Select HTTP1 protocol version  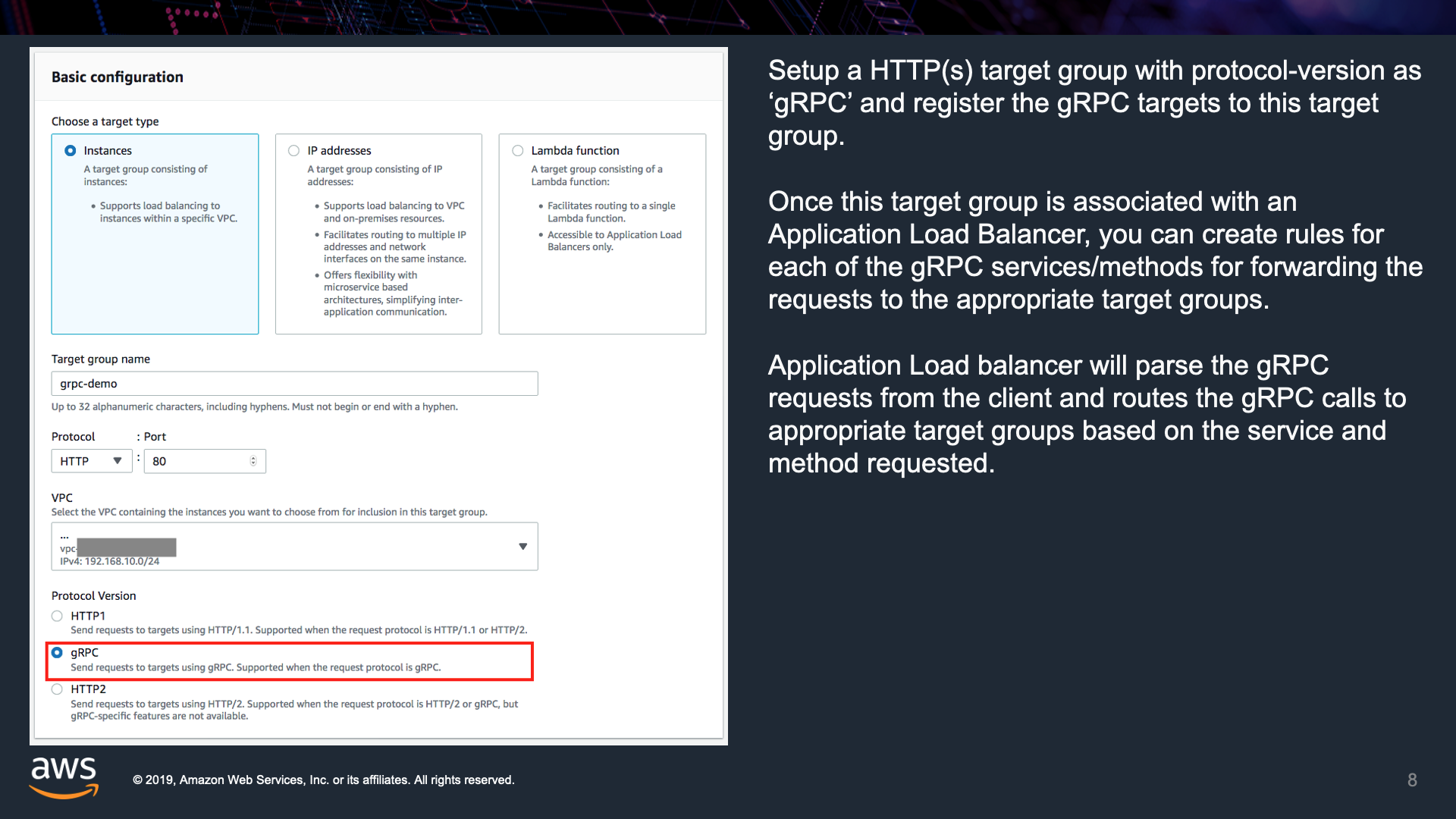click(58, 616)
